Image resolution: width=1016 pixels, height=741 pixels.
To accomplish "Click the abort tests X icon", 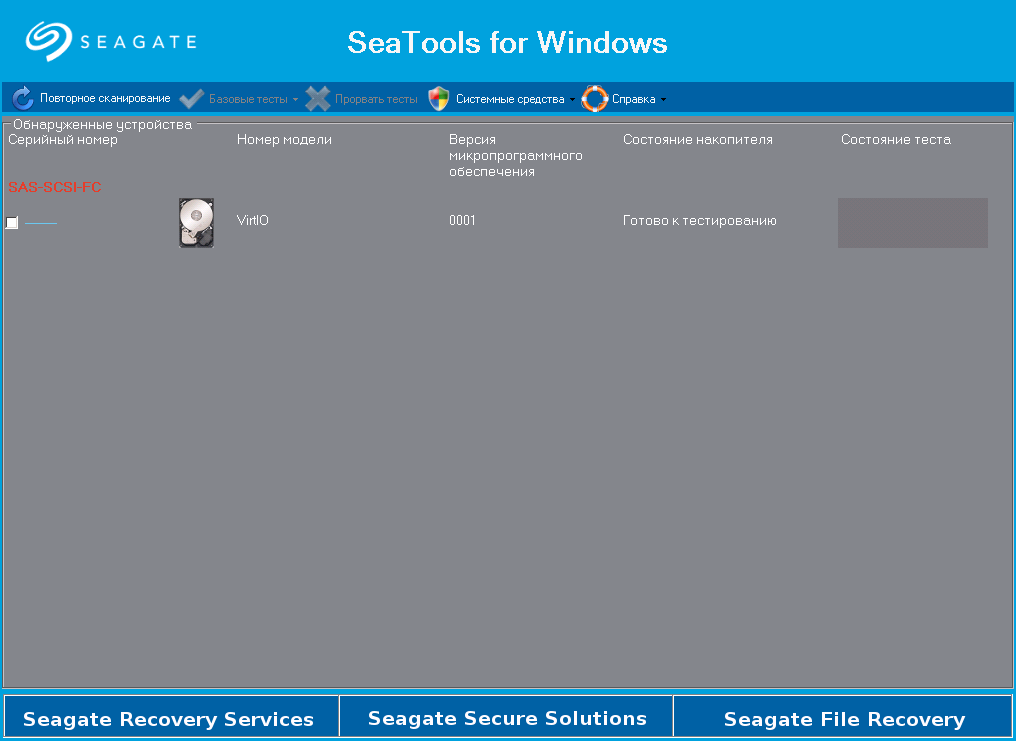I will pos(318,99).
